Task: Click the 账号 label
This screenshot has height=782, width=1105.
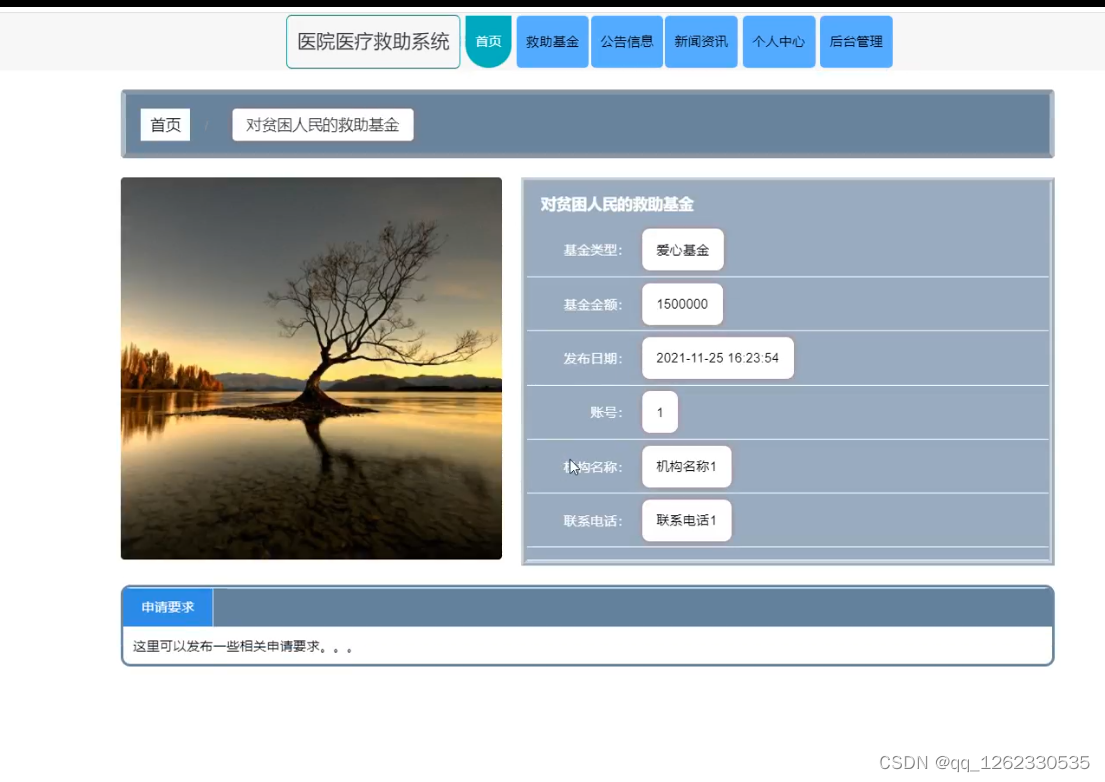Action: (x=606, y=413)
